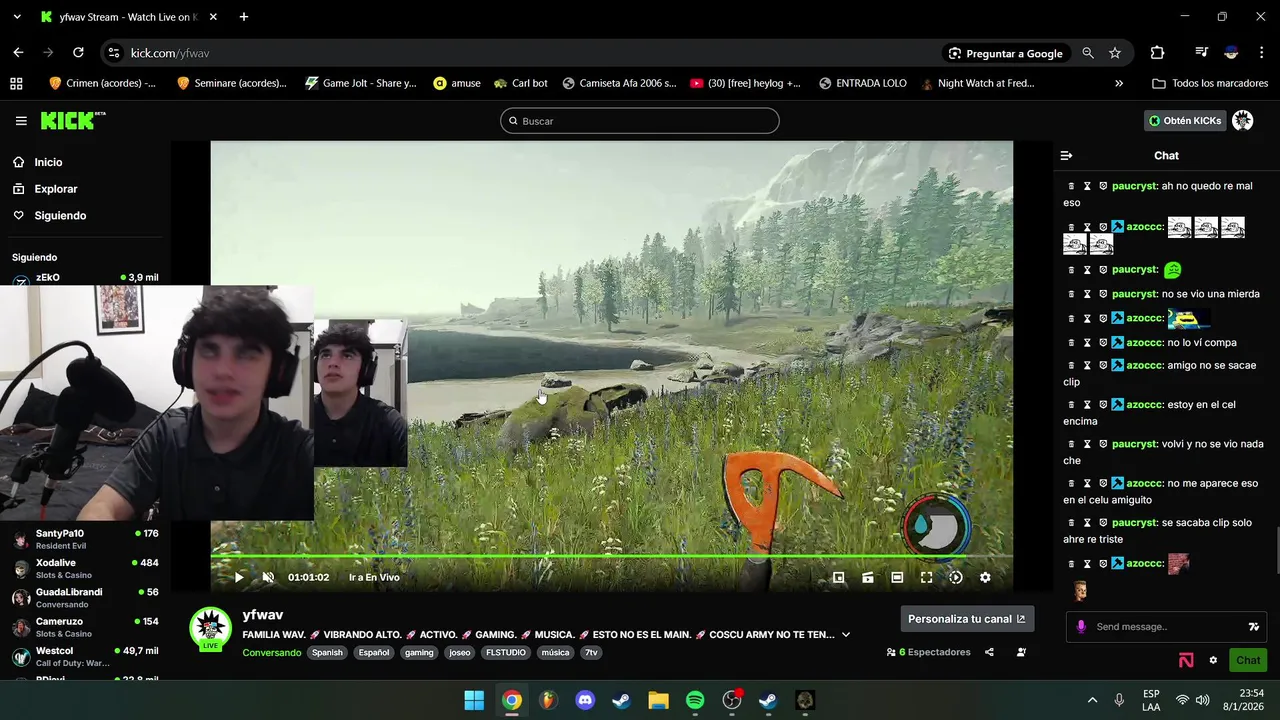Reload the page
Viewport: 1280px width, 720px height.
coord(78,53)
